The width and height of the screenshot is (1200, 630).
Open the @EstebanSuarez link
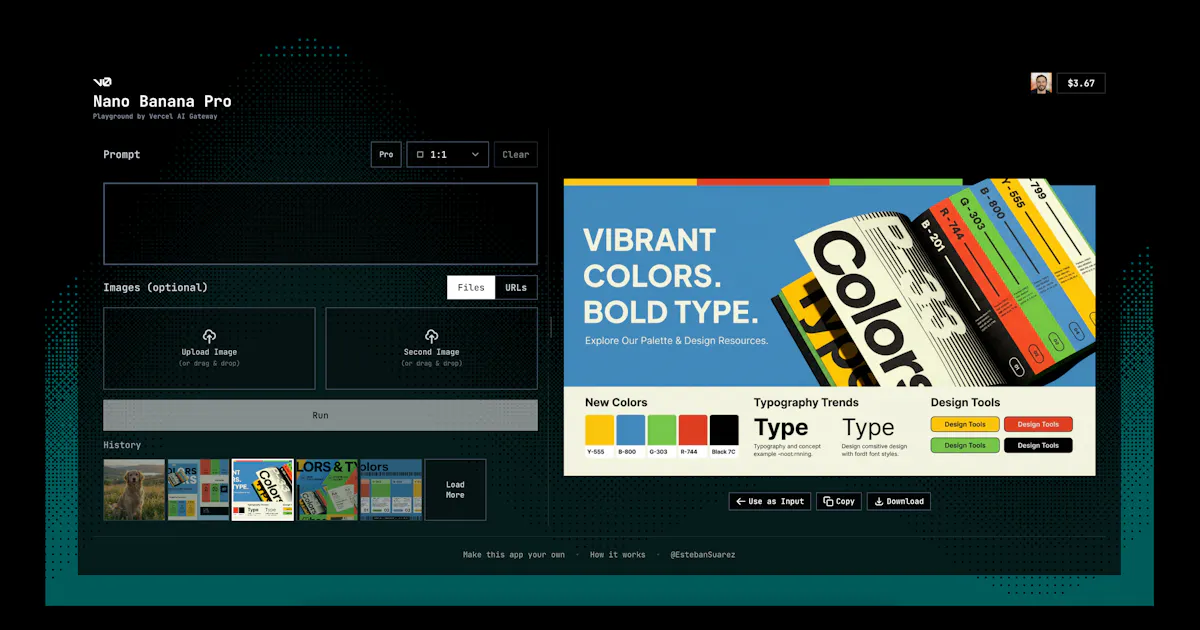tap(703, 554)
